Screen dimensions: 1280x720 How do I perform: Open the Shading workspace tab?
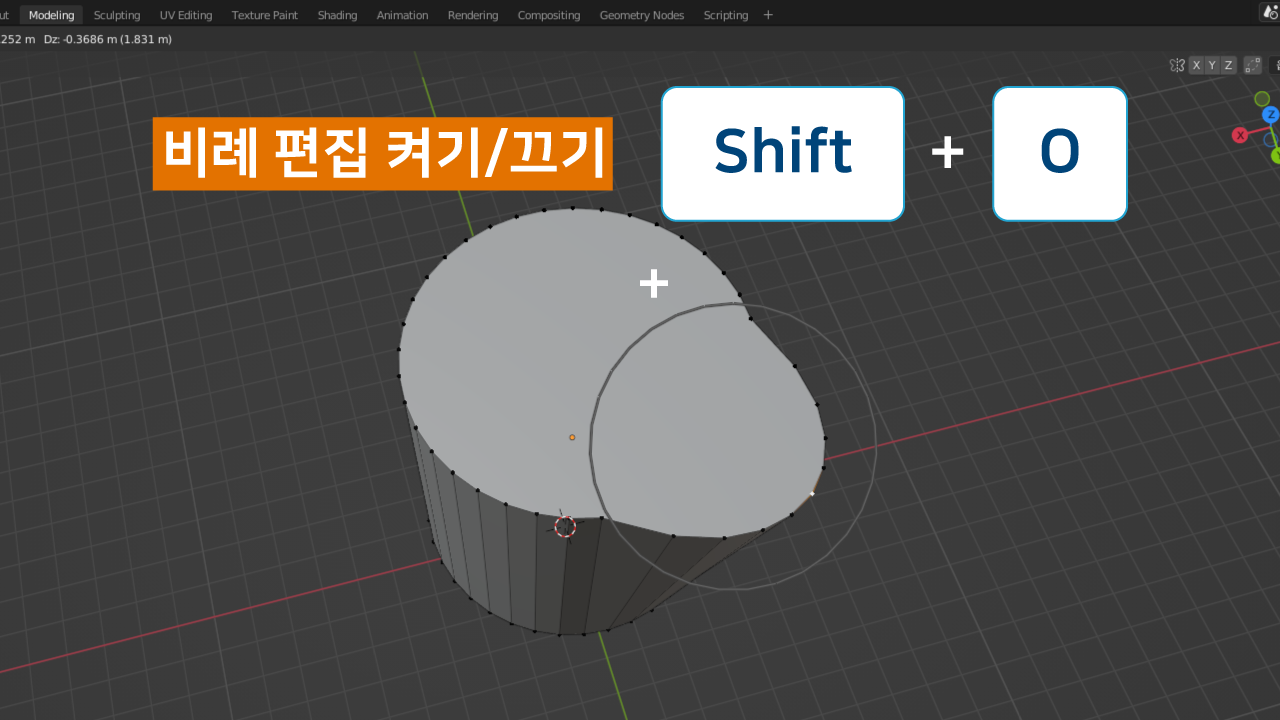[337, 15]
